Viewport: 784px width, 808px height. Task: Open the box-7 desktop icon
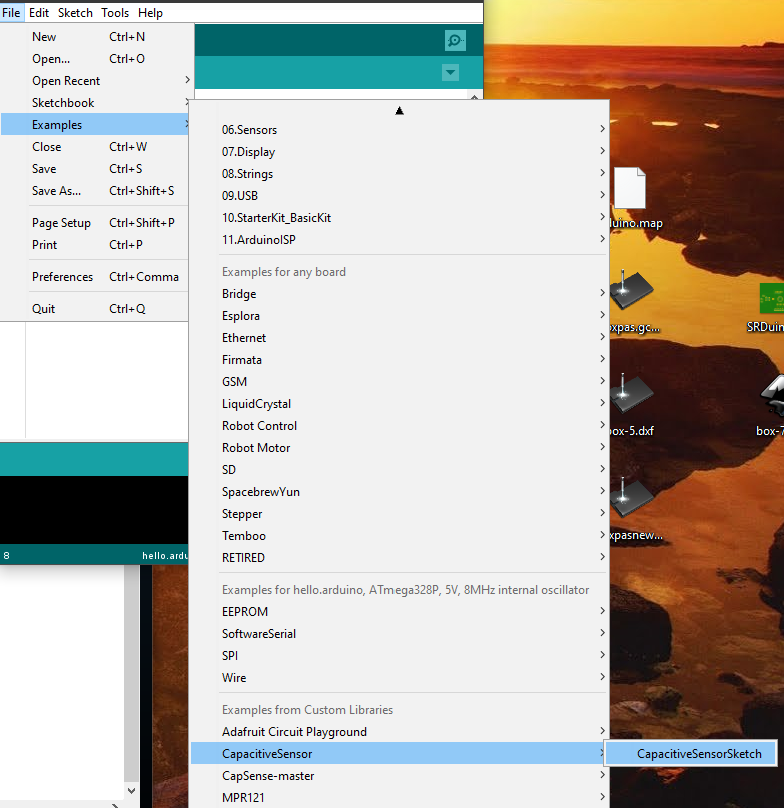tap(772, 395)
